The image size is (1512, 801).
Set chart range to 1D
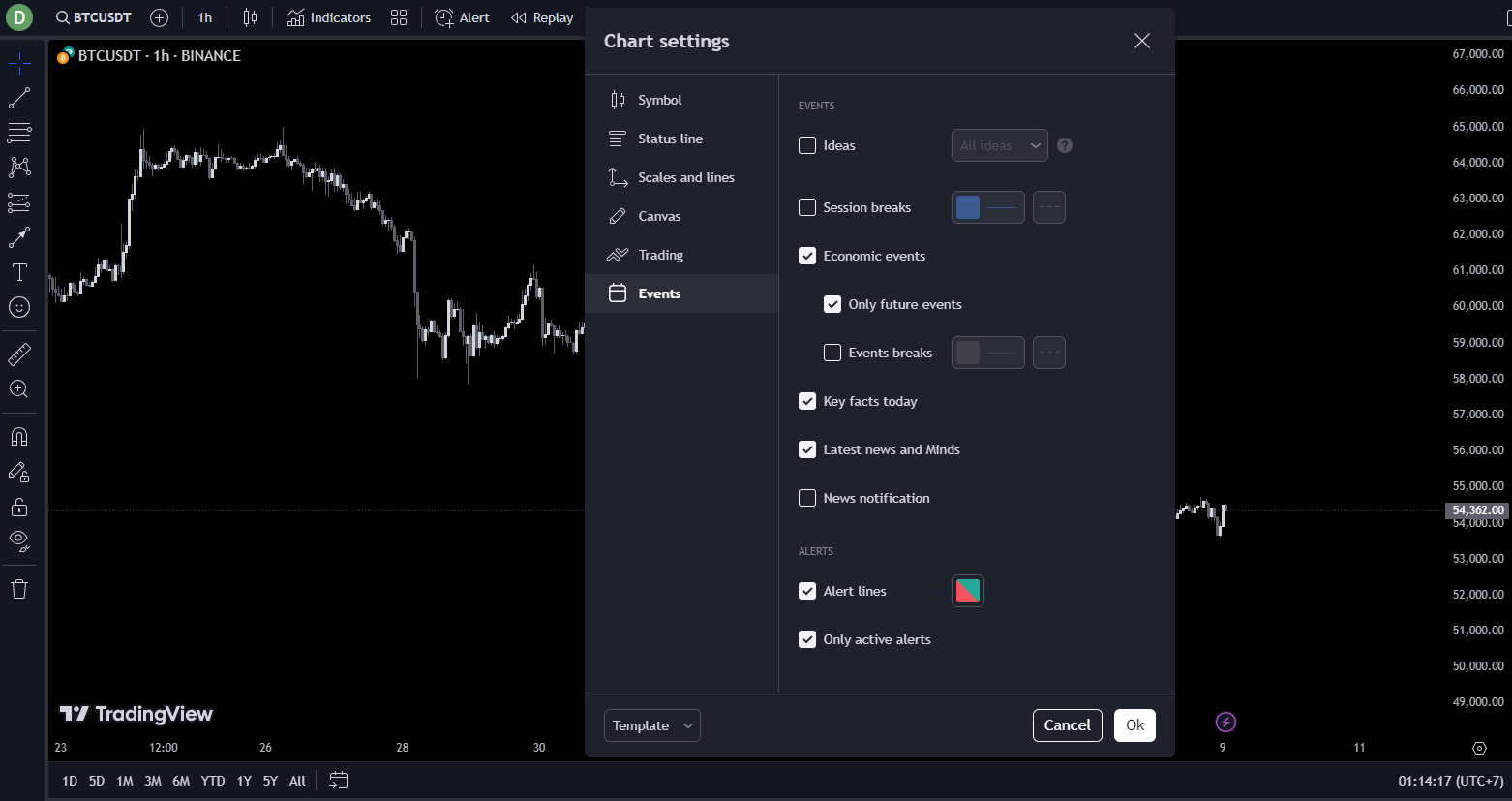tap(70, 781)
